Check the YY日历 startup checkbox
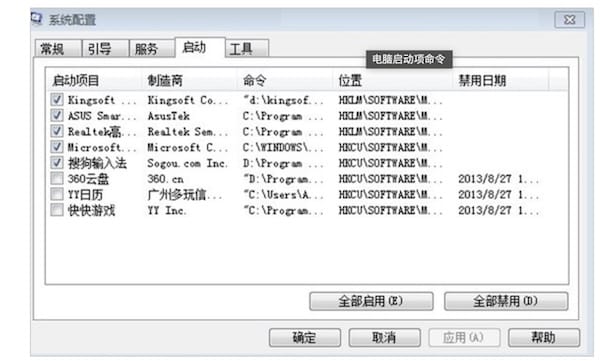This screenshot has height=361, width=600. click(57, 194)
